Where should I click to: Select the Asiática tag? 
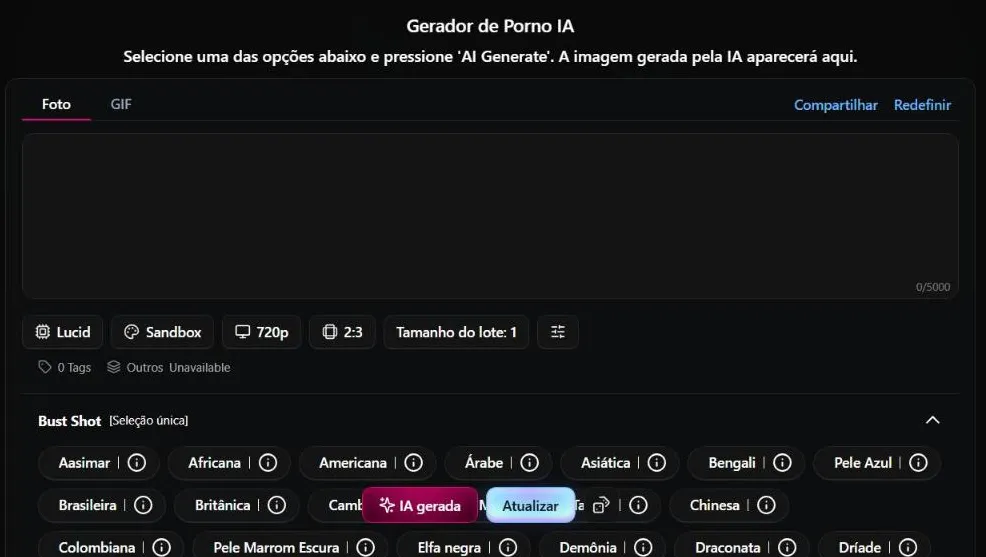click(x=606, y=463)
